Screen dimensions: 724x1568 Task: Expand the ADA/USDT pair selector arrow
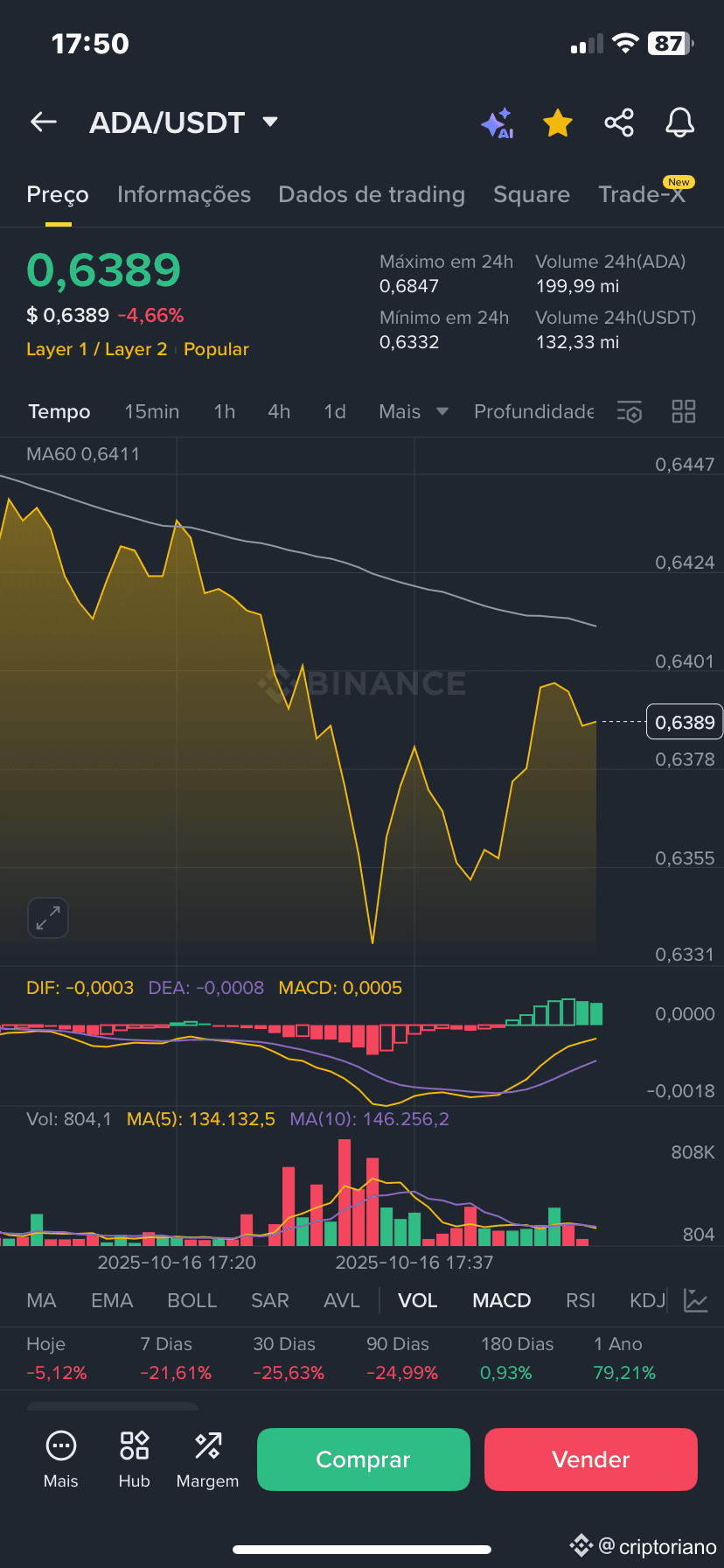pyautogui.click(x=270, y=122)
